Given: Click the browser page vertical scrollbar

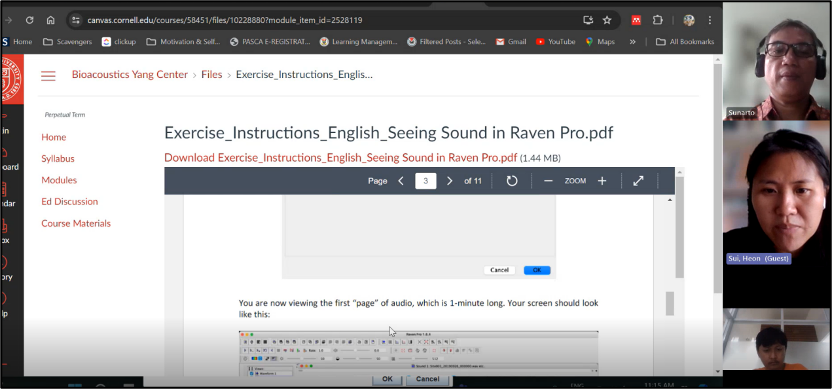Looking at the screenshot, I should (x=718, y=178).
